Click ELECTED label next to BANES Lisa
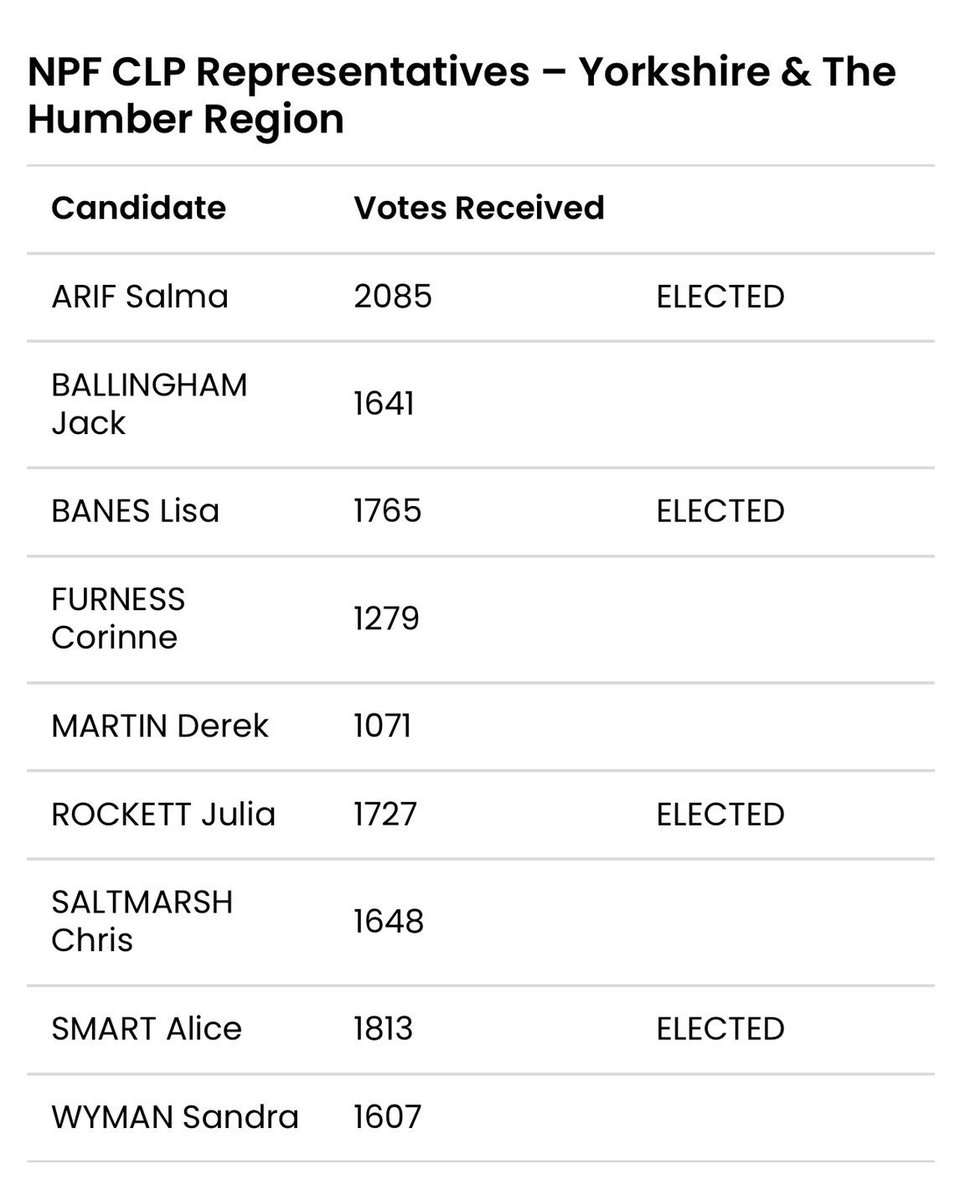The height and width of the screenshot is (1200, 960). click(x=720, y=511)
